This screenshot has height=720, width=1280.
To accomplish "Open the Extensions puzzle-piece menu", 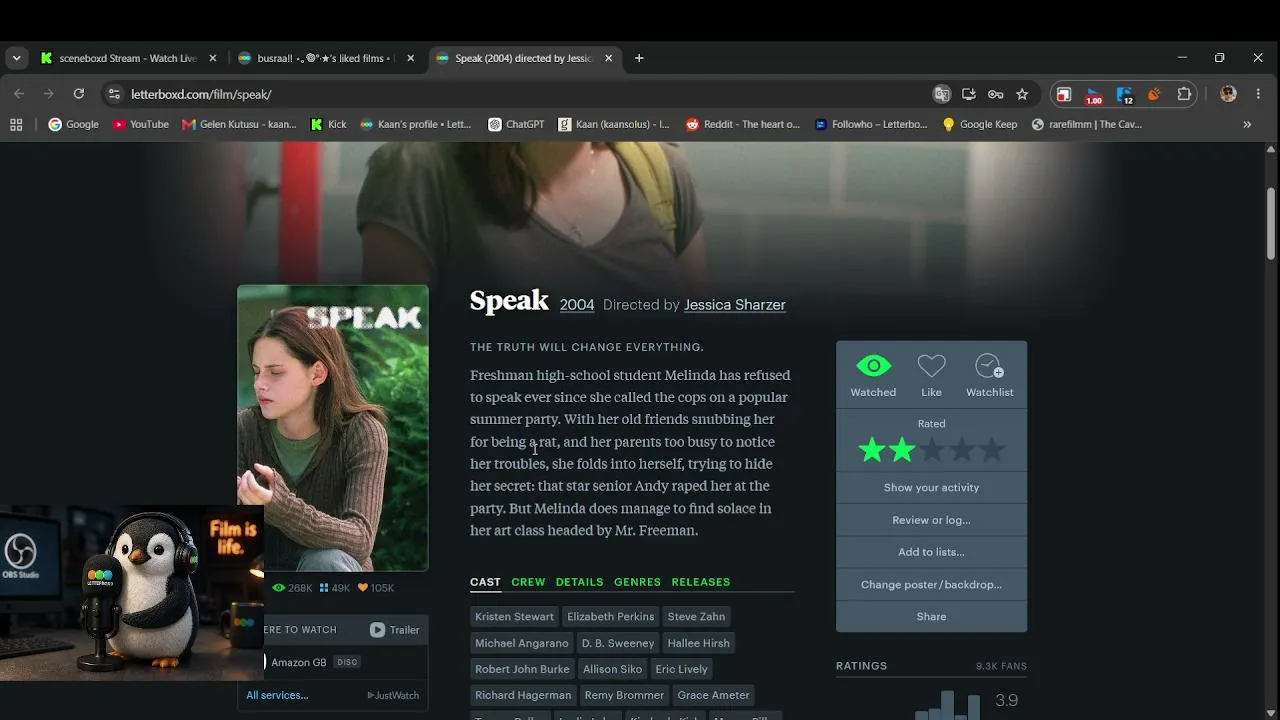I will [1185, 94].
